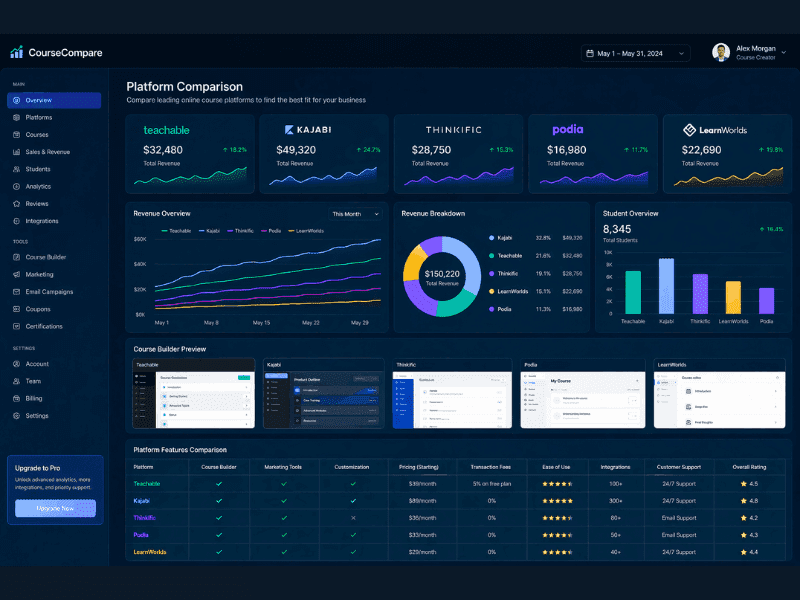Click the Billing sidebar icon
This screenshot has height=600, width=800.
pyautogui.click(x=16, y=398)
